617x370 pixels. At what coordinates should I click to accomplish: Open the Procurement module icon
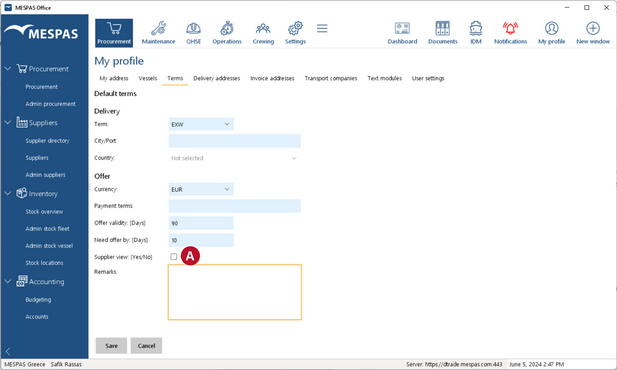(114, 33)
